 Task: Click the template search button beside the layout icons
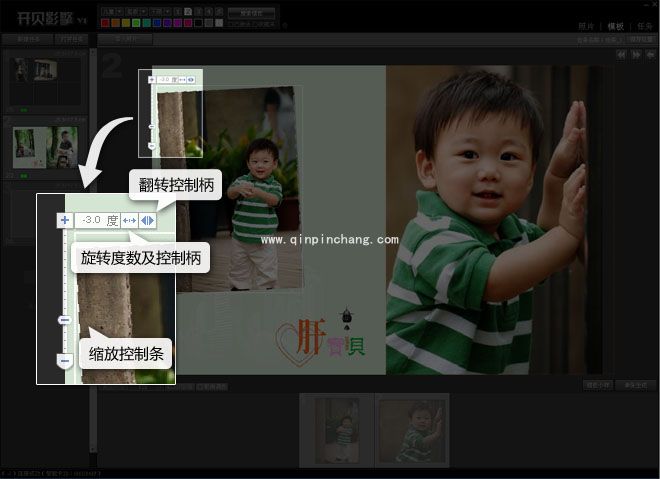click(x=251, y=13)
